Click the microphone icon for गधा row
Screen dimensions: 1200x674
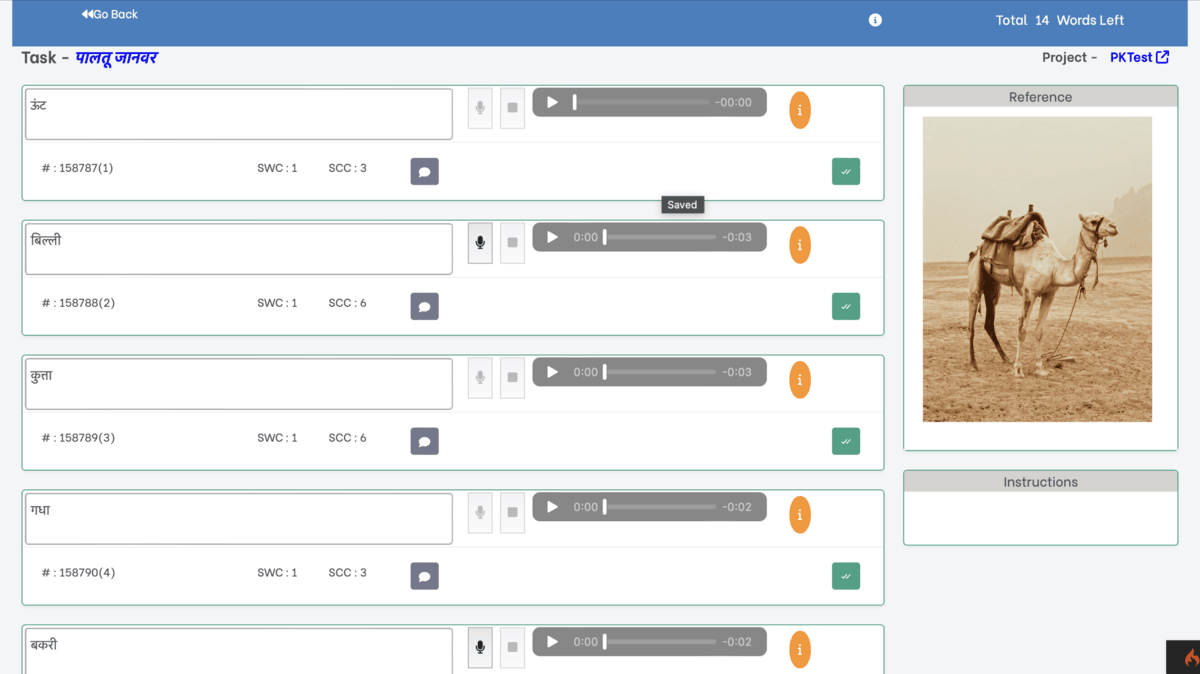tap(480, 513)
